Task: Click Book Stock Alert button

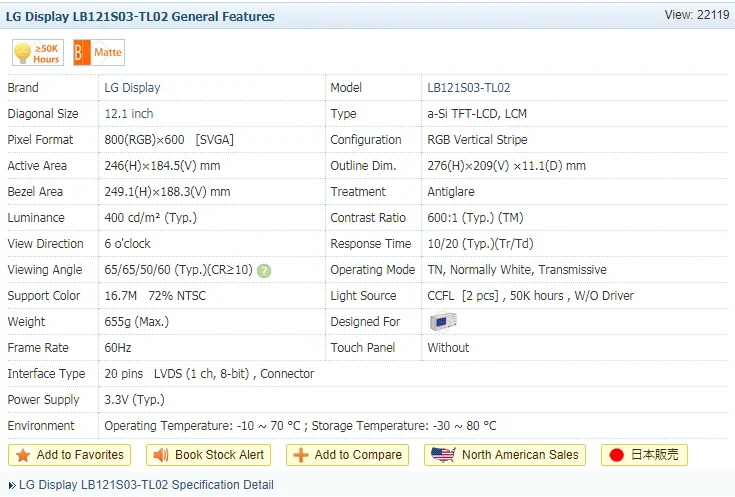Action: click(x=209, y=455)
